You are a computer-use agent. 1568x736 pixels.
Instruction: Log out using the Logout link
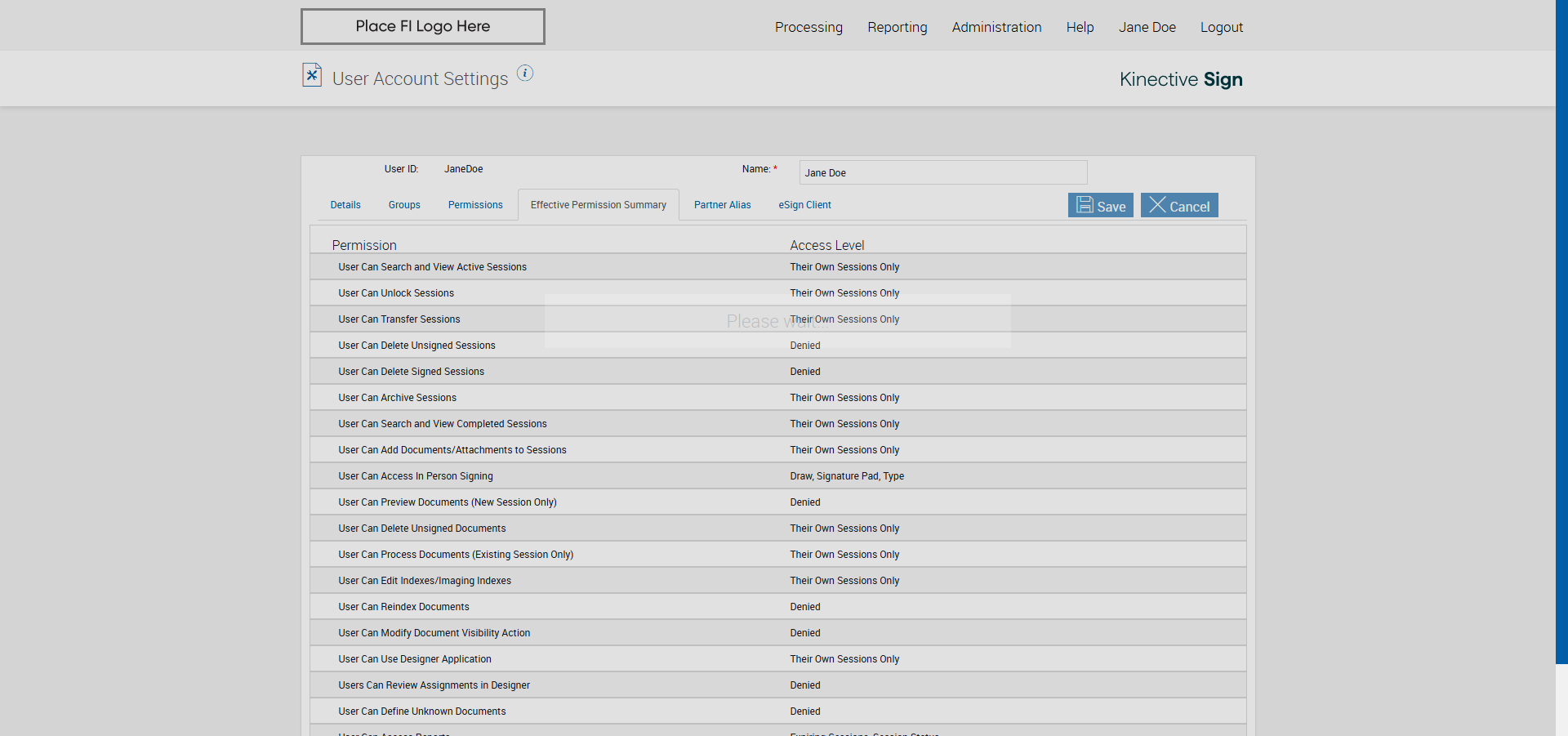point(1221,27)
